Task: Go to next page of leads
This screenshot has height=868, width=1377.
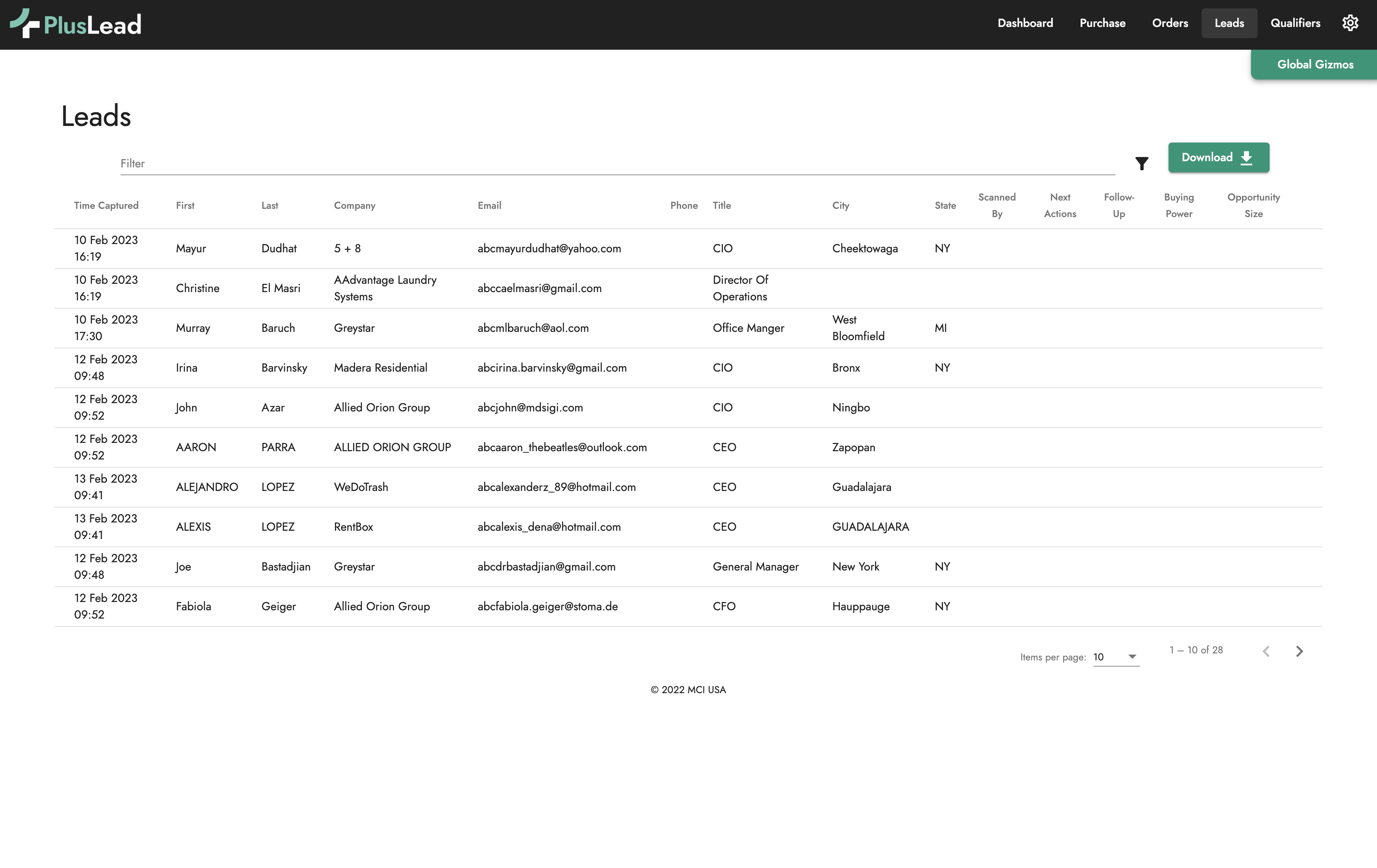Action: [1299, 651]
